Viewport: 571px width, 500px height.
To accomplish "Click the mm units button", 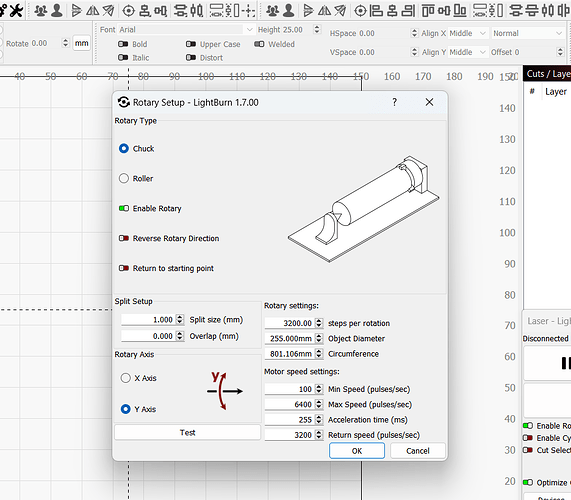I will tap(81, 43).
